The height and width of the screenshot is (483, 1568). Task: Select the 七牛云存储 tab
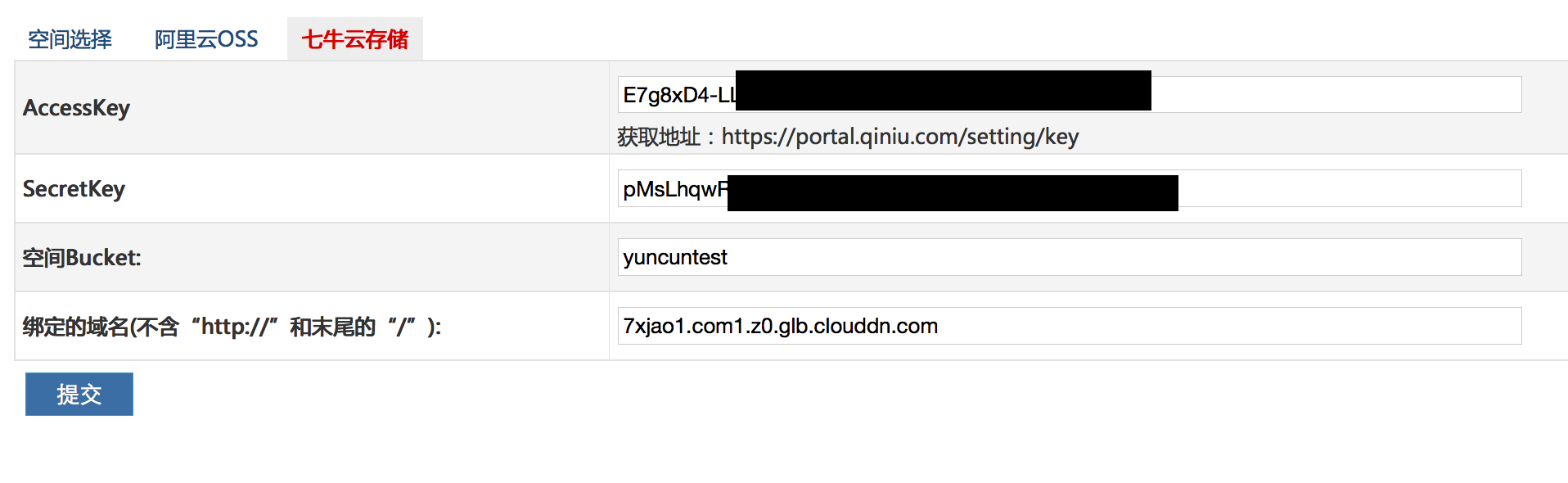coord(354,39)
